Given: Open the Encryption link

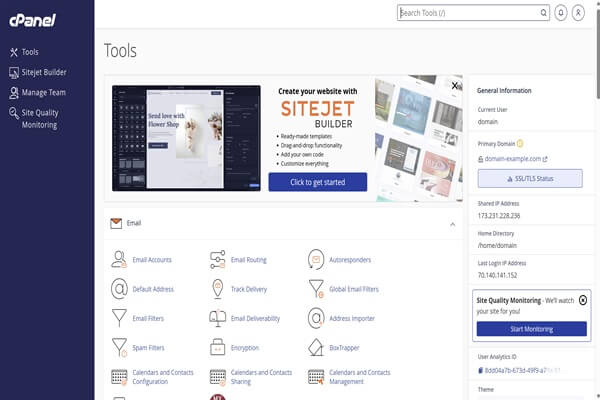Looking at the screenshot, I should (x=245, y=348).
